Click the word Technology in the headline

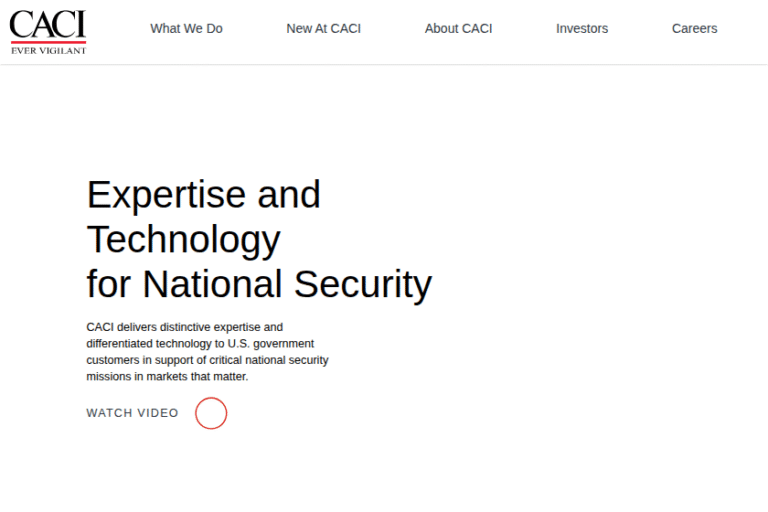(183, 239)
